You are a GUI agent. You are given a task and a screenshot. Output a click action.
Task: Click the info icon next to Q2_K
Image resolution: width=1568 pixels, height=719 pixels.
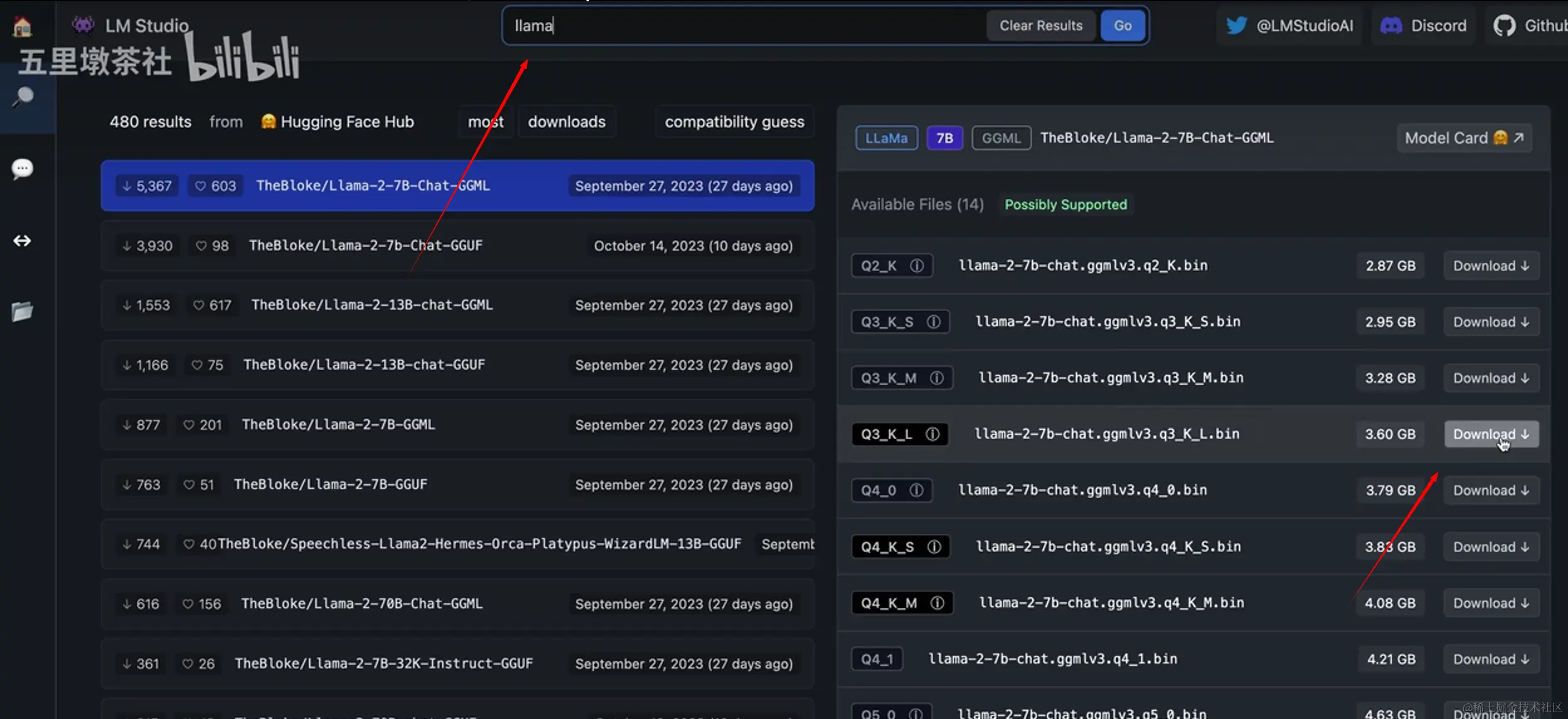[917, 265]
